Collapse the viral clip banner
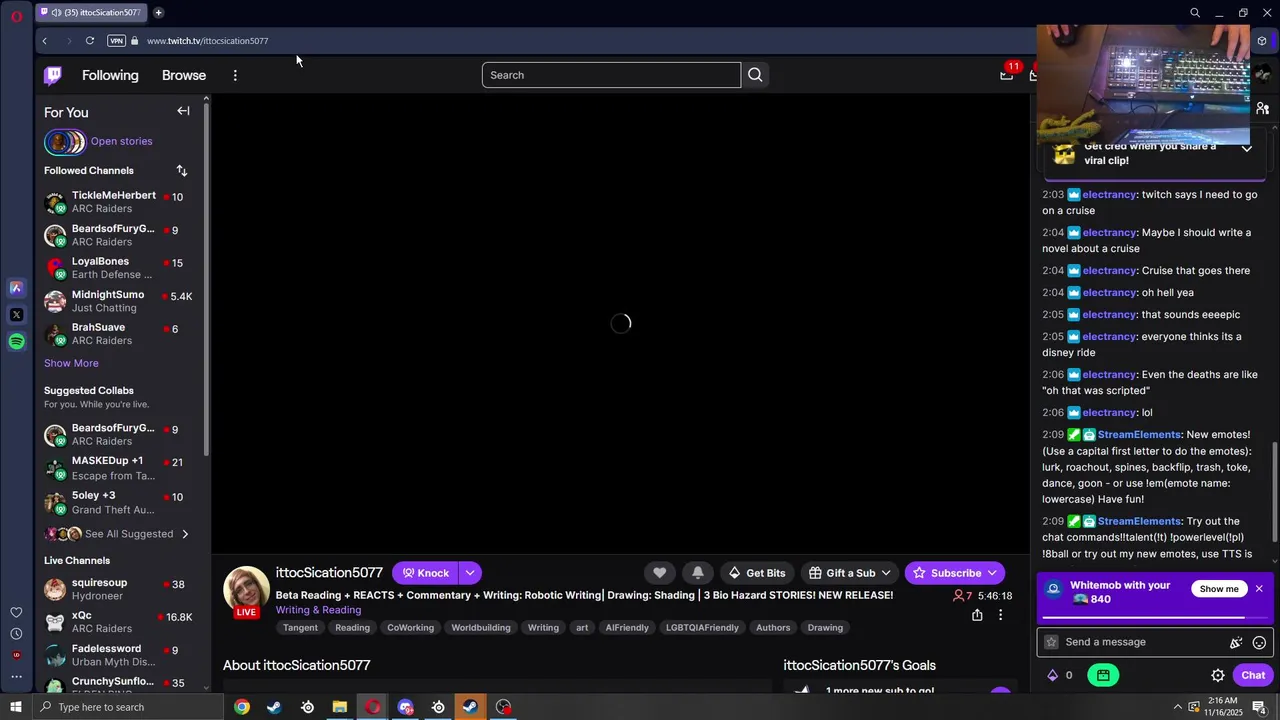The height and width of the screenshot is (720, 1280). pyautogui.click(x=1247, y=149)
